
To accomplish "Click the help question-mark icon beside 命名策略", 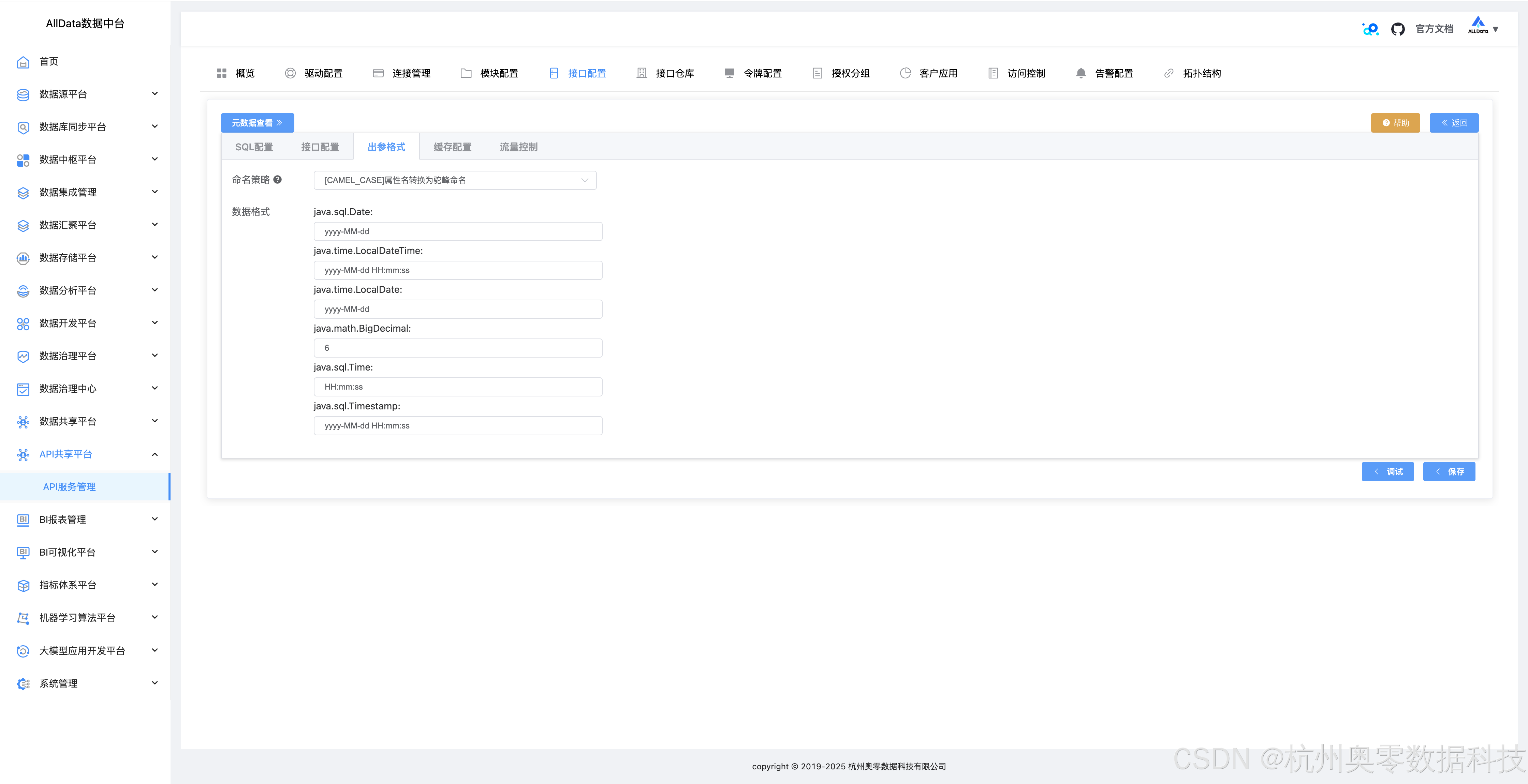I will pyautogui.click(x=277, y=180).
